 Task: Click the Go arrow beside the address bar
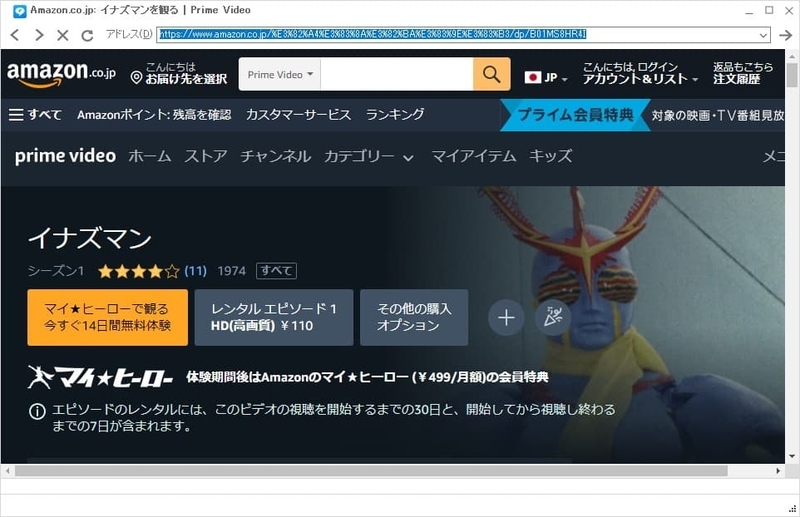(x=786, y=35)
